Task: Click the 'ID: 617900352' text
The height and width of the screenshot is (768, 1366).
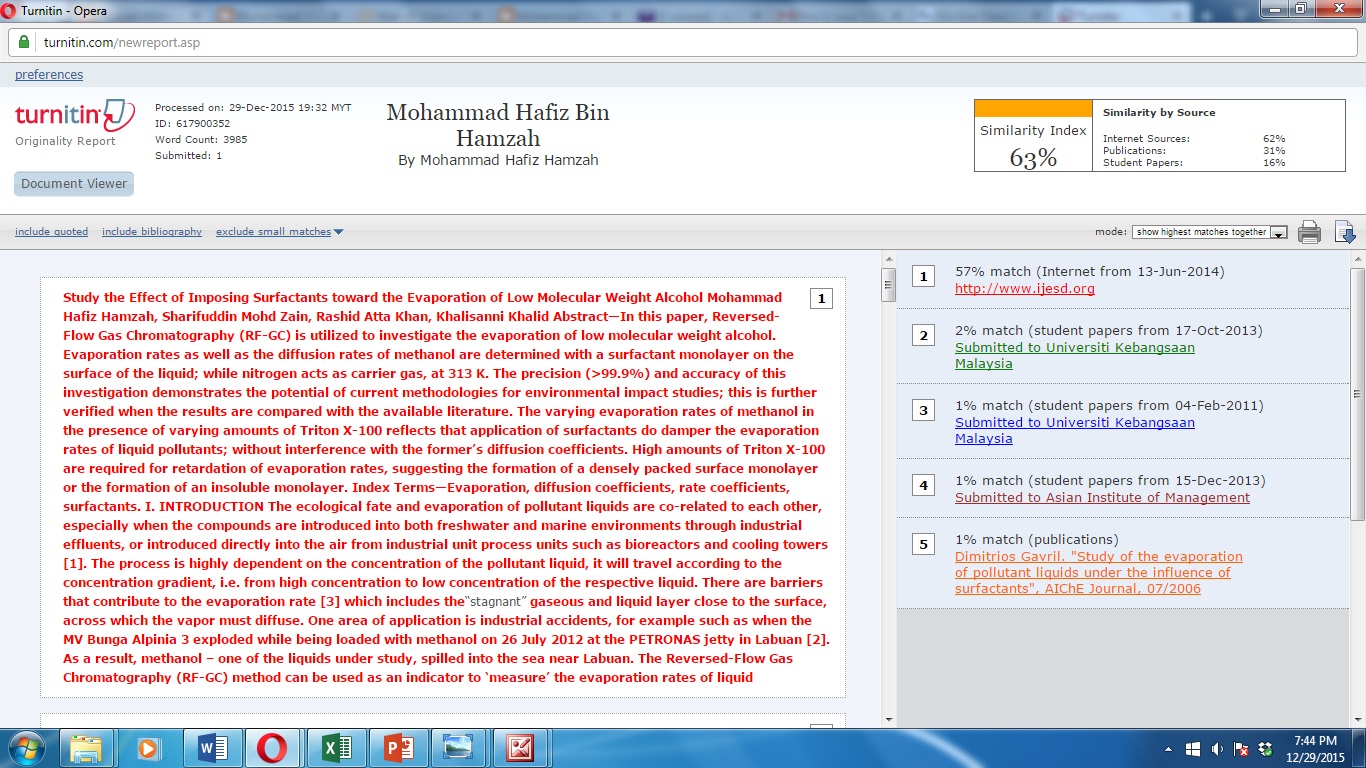Action: click(192, 124)
